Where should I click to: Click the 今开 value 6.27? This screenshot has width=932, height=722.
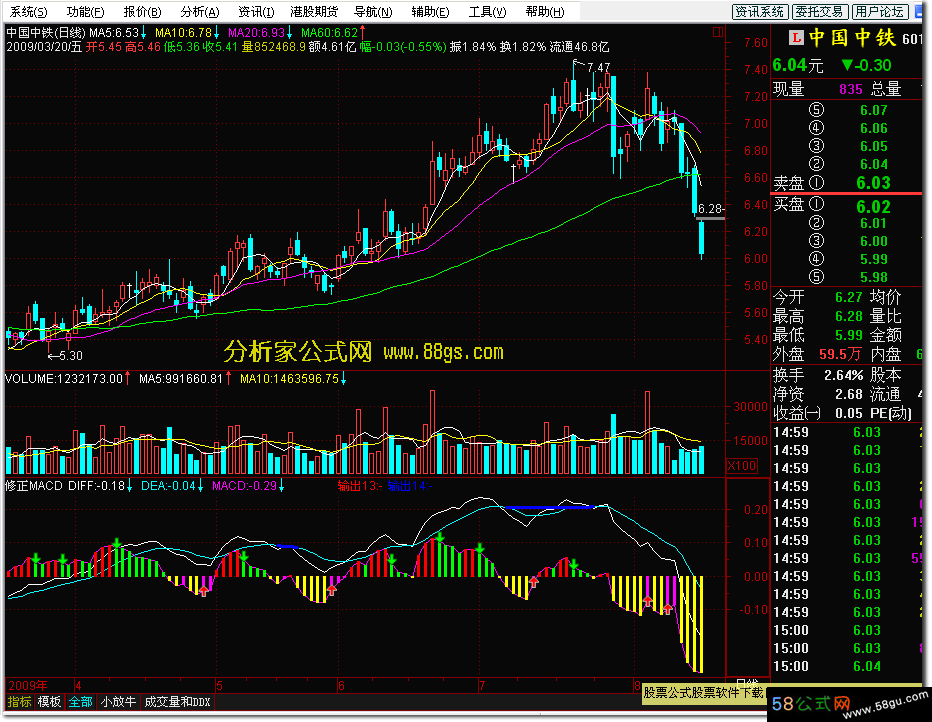848,297
